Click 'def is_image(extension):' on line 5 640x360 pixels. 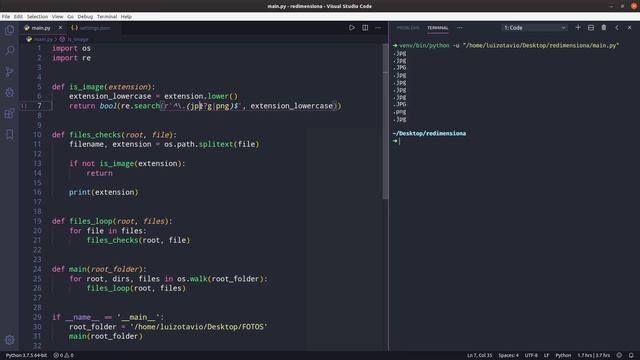pyautogui.click(x=104, y=87)
